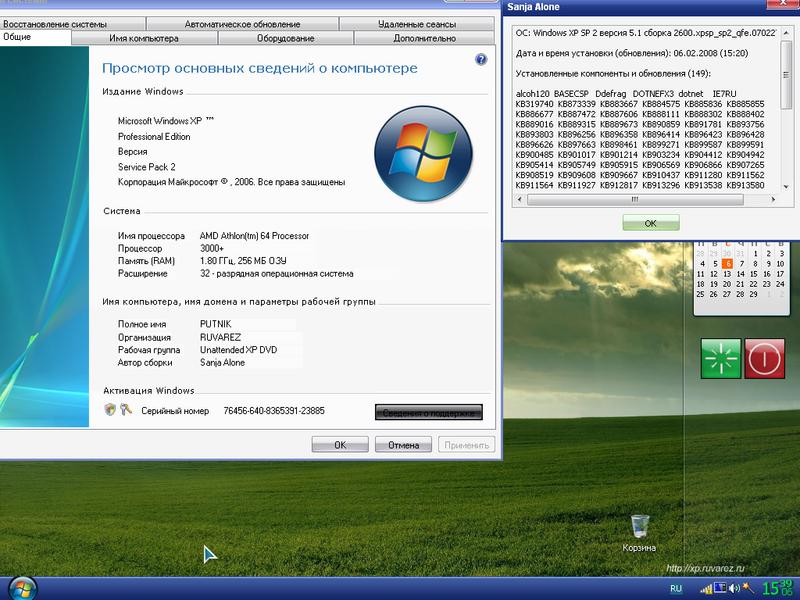Click the organization value RUVAREZ
Viewport: 800px width, 600px height.
click(220, 337)
